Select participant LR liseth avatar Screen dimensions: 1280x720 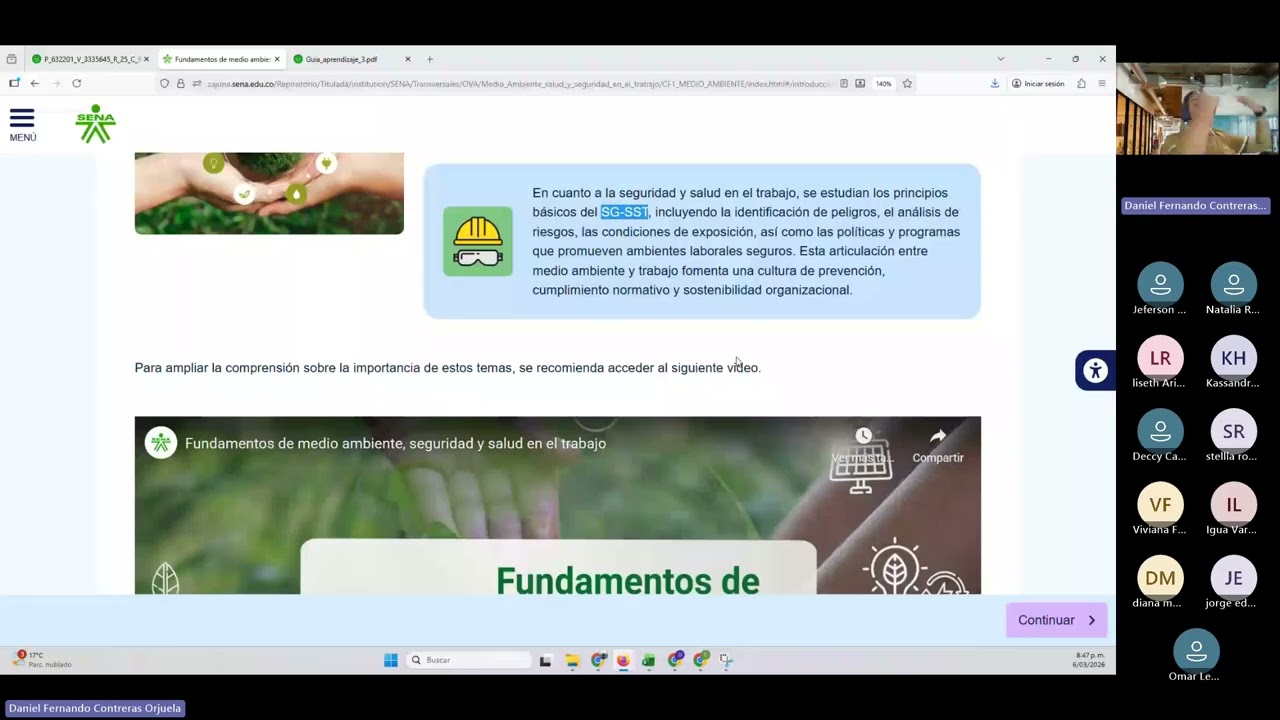pos(1160,358)
